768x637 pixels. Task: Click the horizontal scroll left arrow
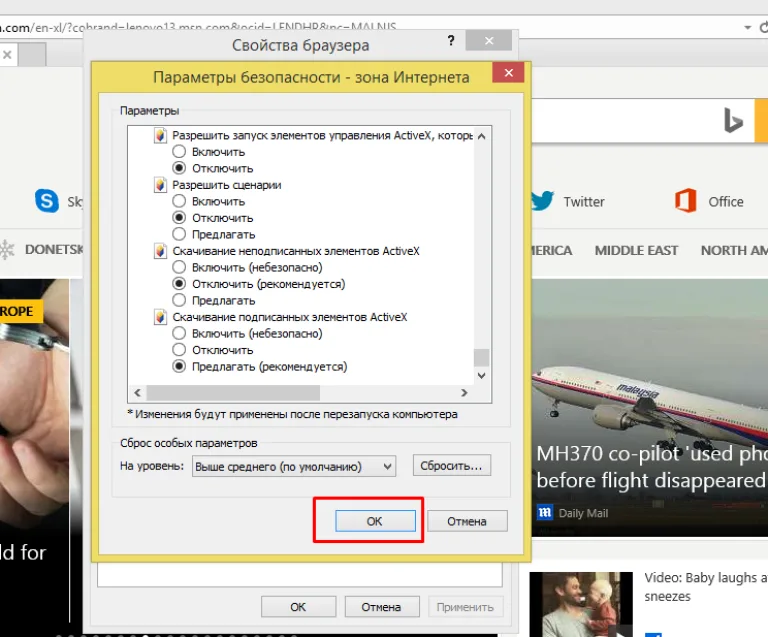click(x=138, y=393)
